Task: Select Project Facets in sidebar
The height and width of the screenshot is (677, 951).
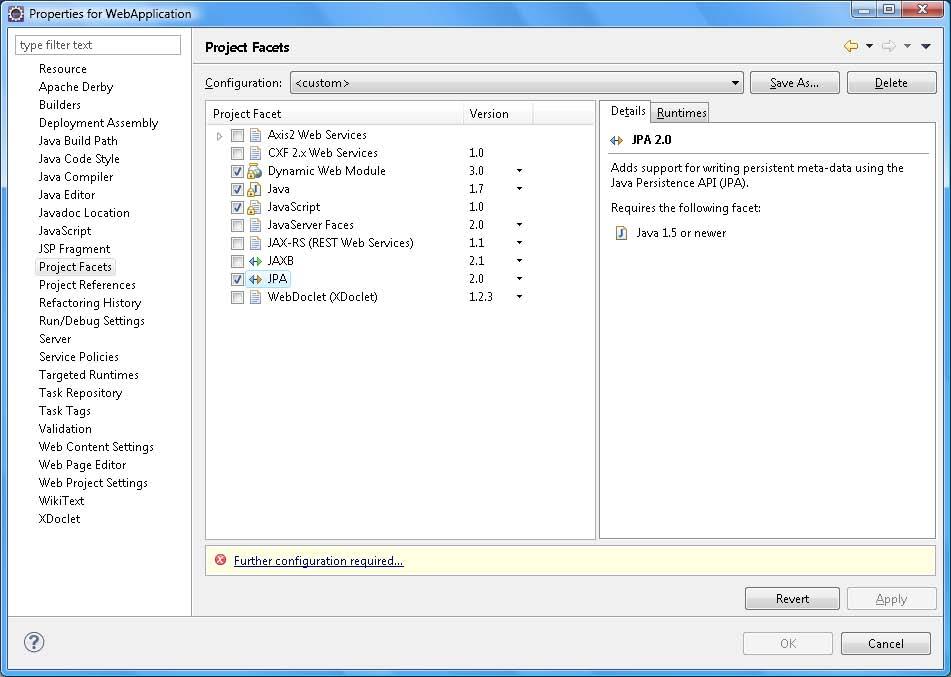Action: [75, 267]
